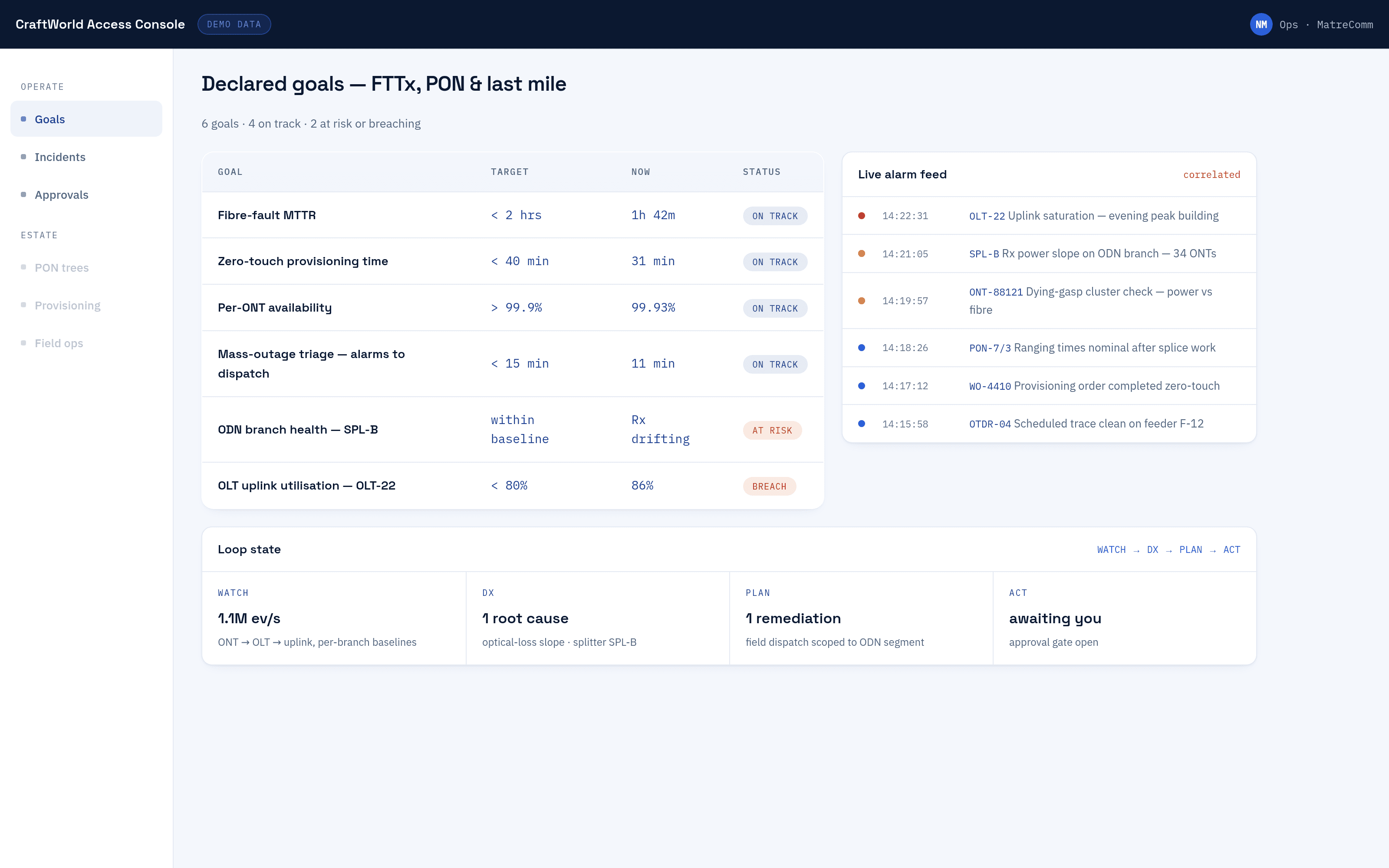Select the Fibre-fault MTTR goal row
This screenshot has height=868, width=1389.
click(x=513, y=215)
